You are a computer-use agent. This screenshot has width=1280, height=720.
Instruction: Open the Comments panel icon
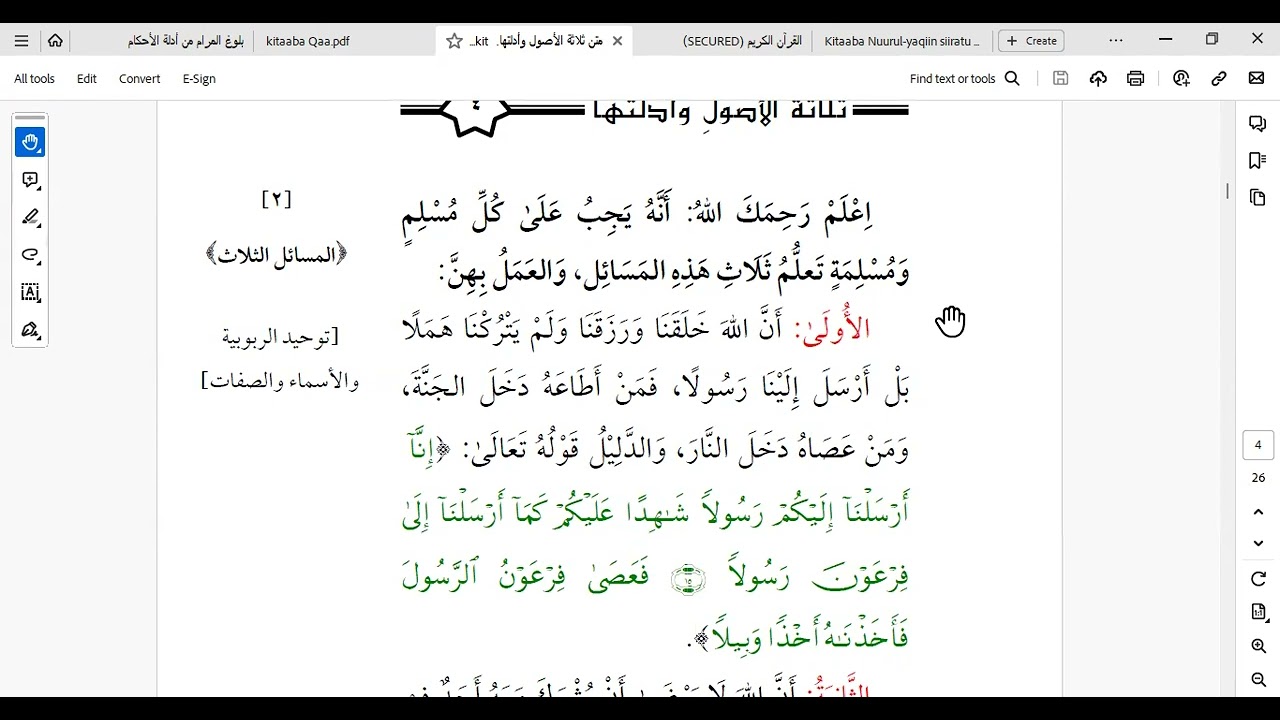pos(1258,123)
